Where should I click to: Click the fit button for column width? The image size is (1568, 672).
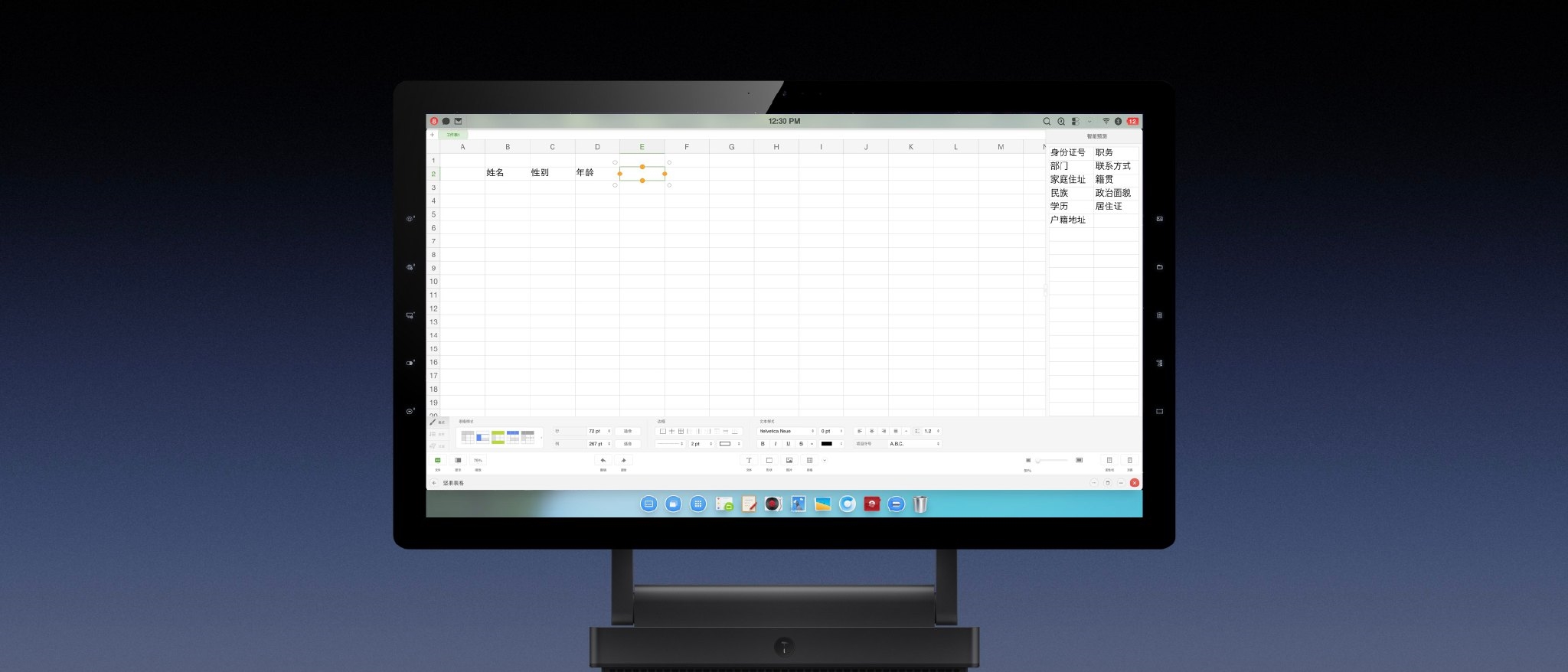[628, 444]
